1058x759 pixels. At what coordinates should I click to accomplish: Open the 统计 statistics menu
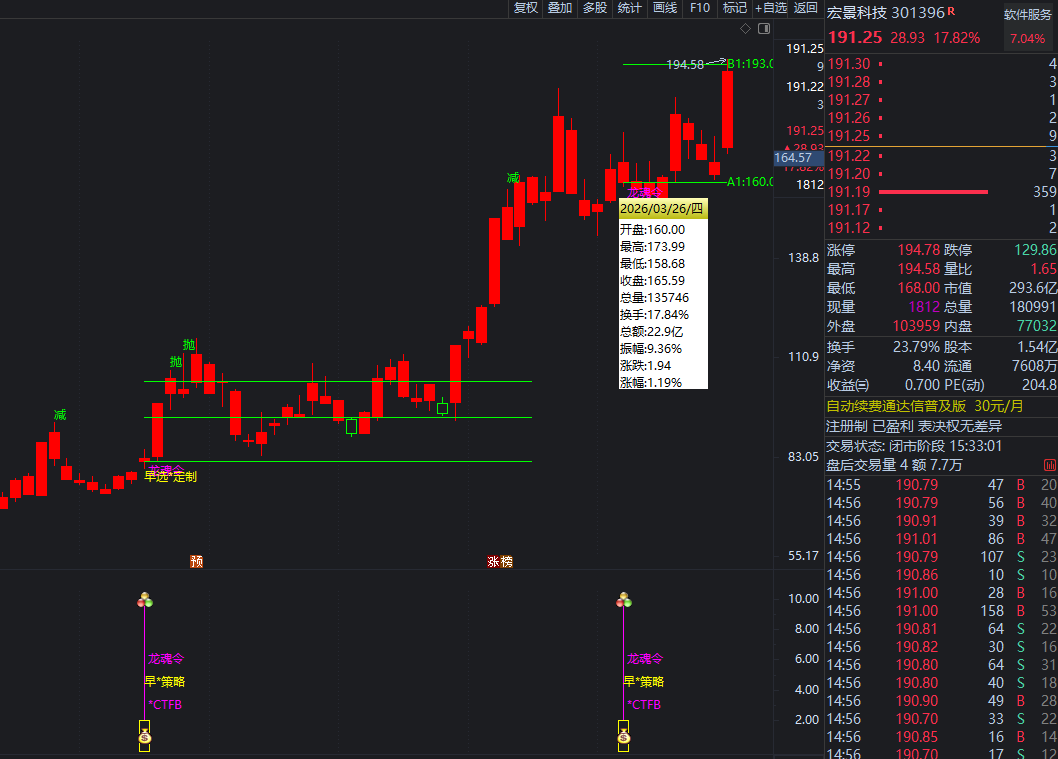630,8
